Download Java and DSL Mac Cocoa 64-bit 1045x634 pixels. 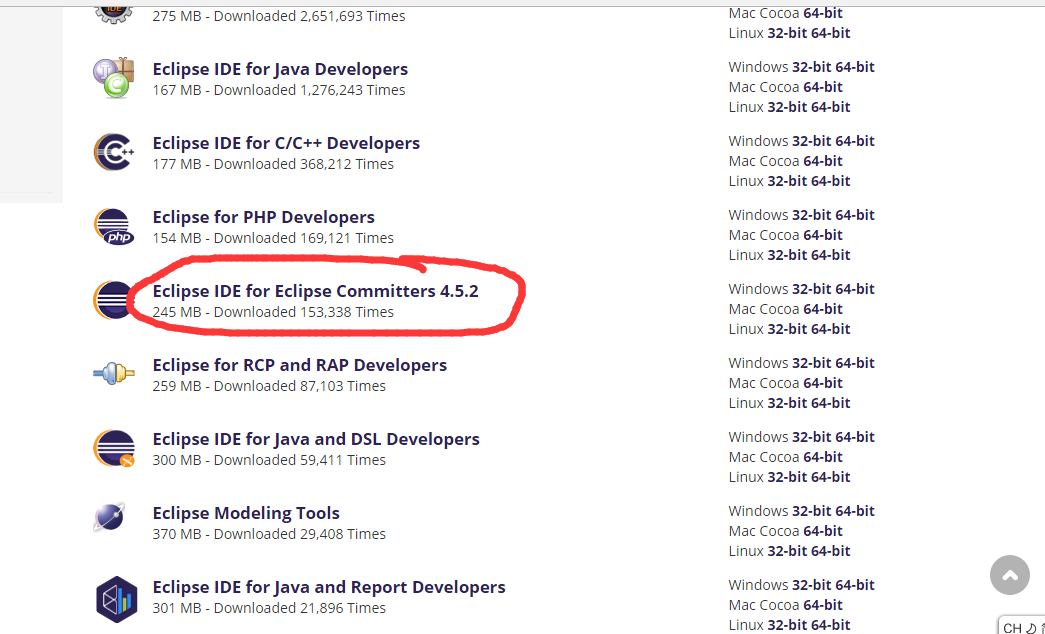[x=823, y=457]
